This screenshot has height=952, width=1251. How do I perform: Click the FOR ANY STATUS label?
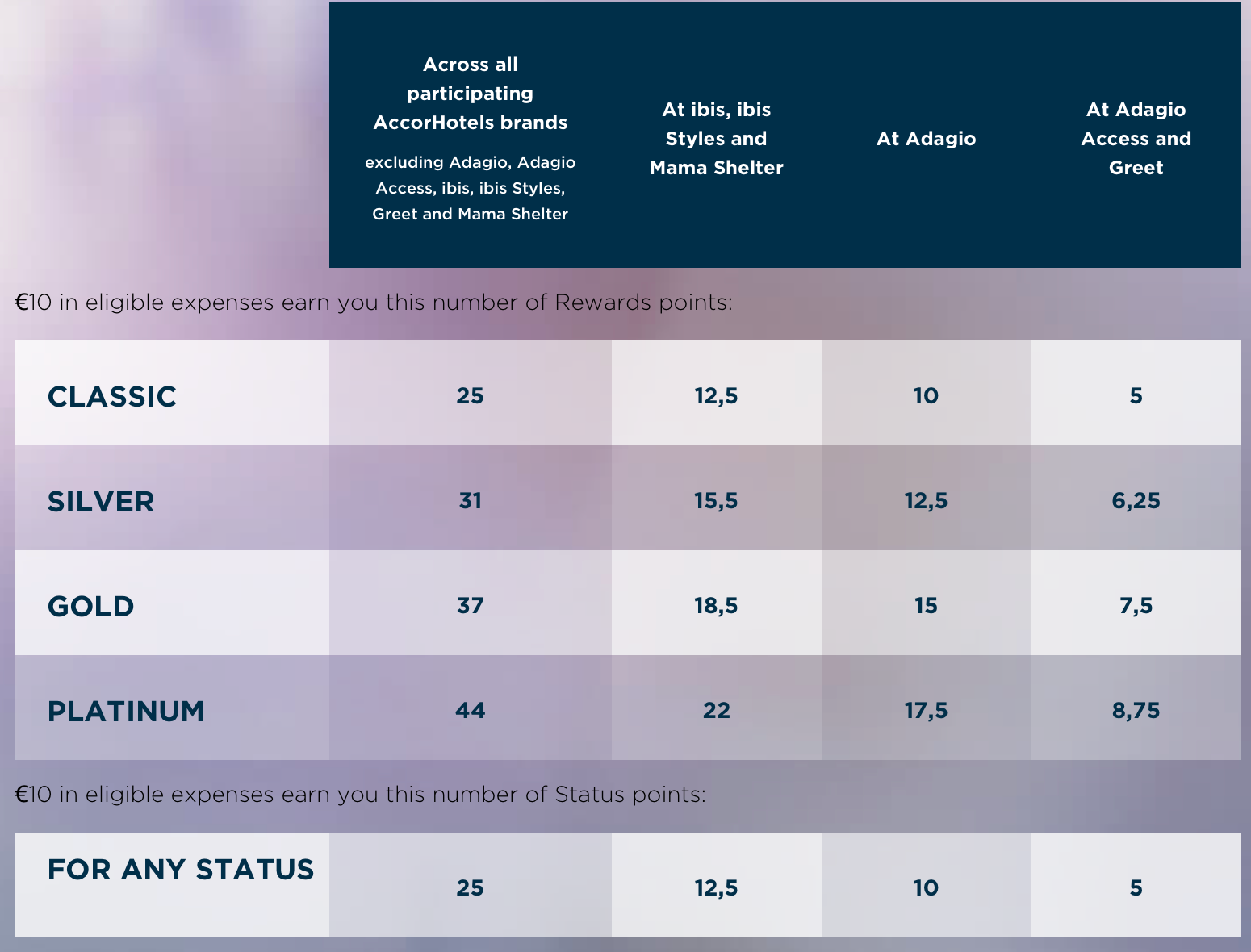181,869
